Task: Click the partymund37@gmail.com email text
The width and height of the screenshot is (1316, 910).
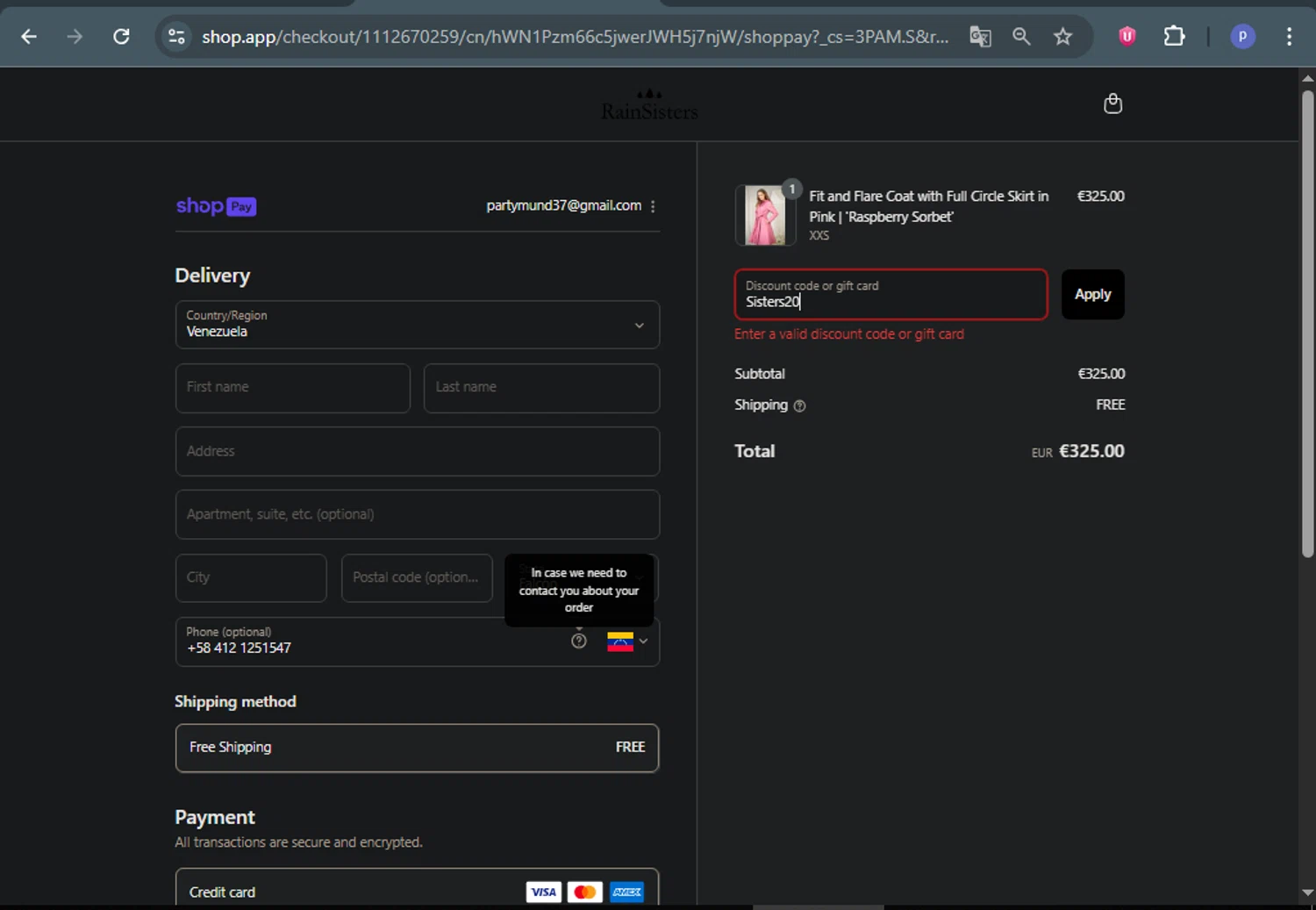Action: point(564,205)
